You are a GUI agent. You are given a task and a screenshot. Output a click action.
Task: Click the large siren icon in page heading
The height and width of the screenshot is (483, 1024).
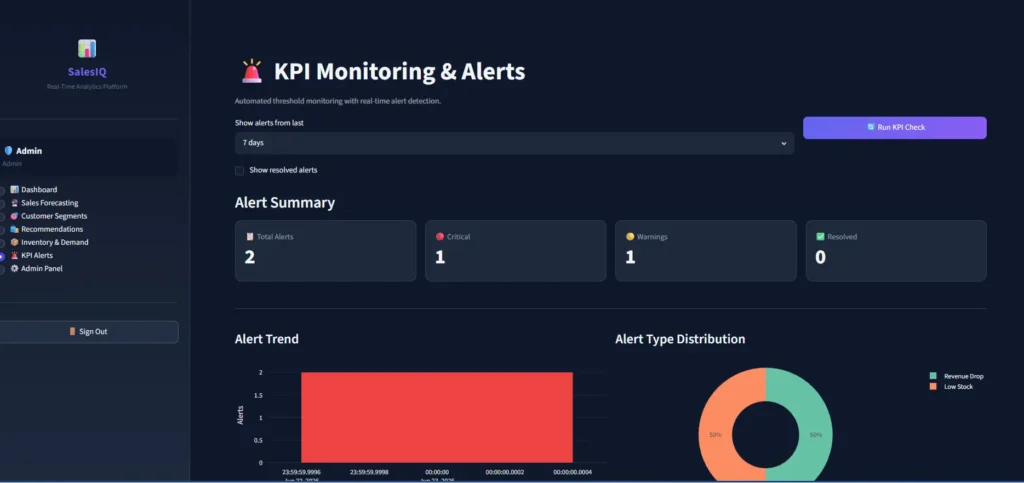[251, 72]
